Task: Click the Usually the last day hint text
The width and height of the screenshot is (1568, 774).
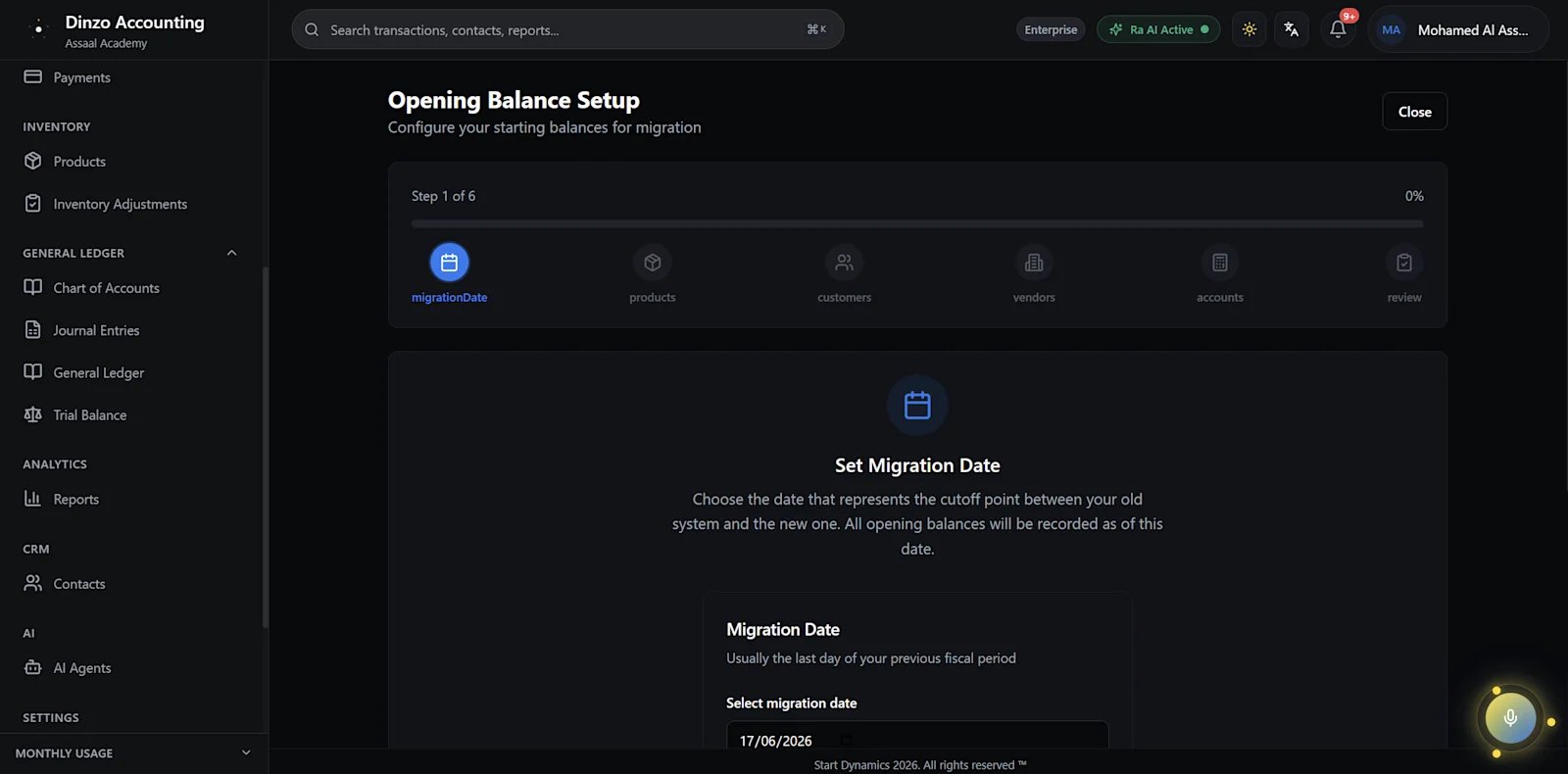Action: point(871,658)
